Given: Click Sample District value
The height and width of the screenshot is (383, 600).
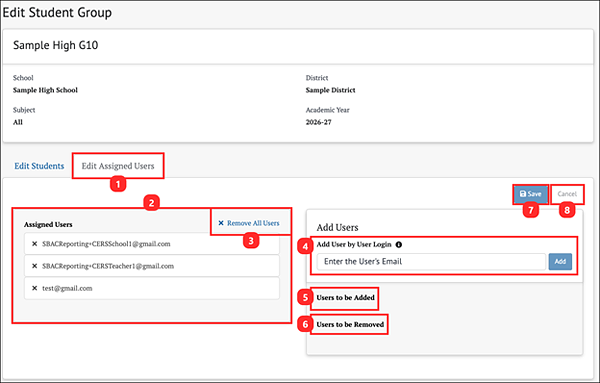Looking at the screenshot, I should click(x=330, y=90).
